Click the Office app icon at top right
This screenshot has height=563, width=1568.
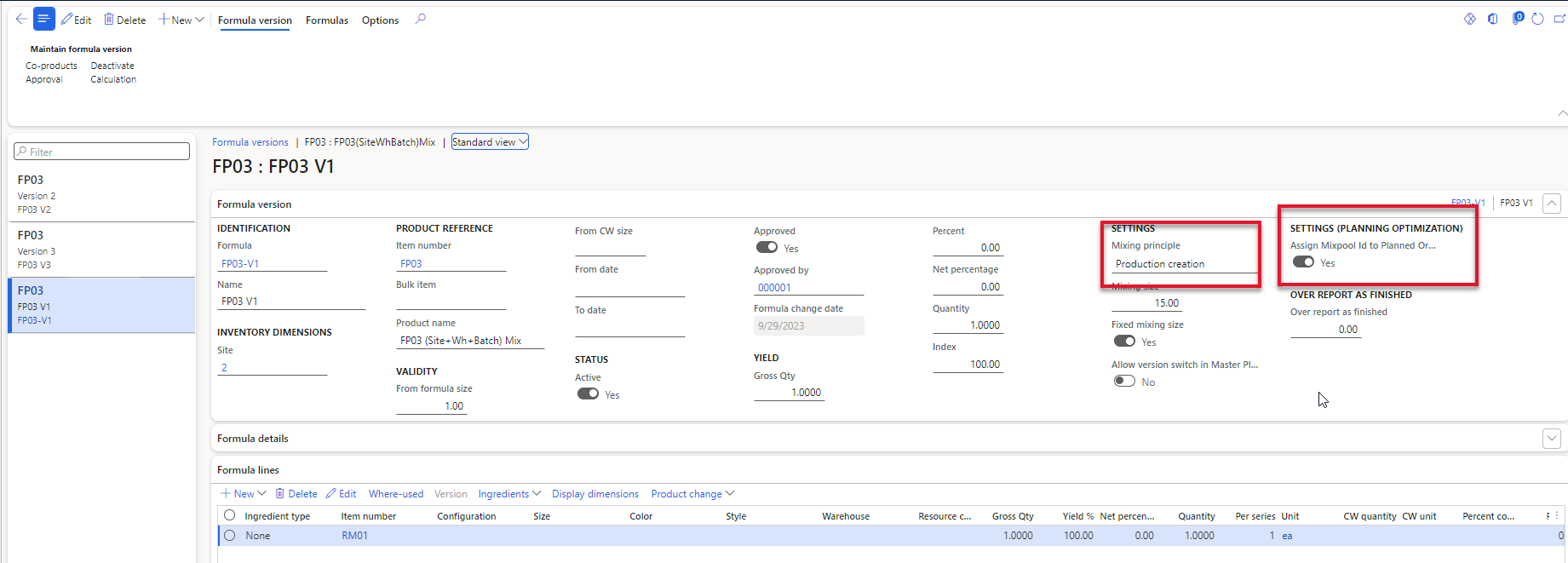[x=1493, y=19]
